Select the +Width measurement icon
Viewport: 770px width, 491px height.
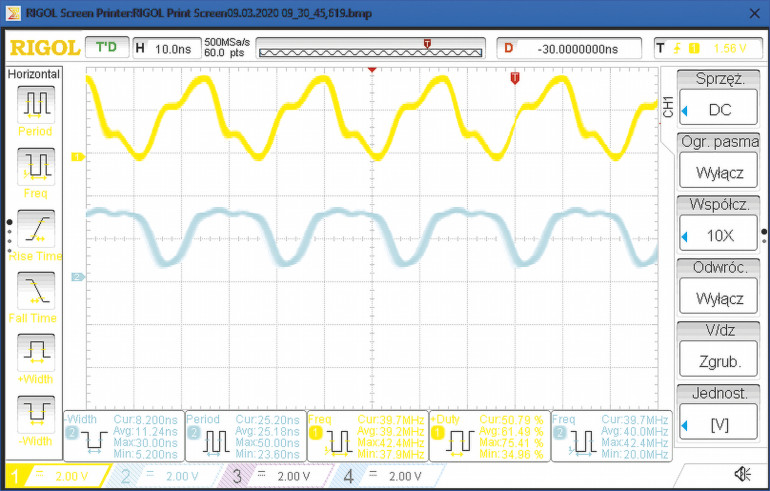pos(37,352)
